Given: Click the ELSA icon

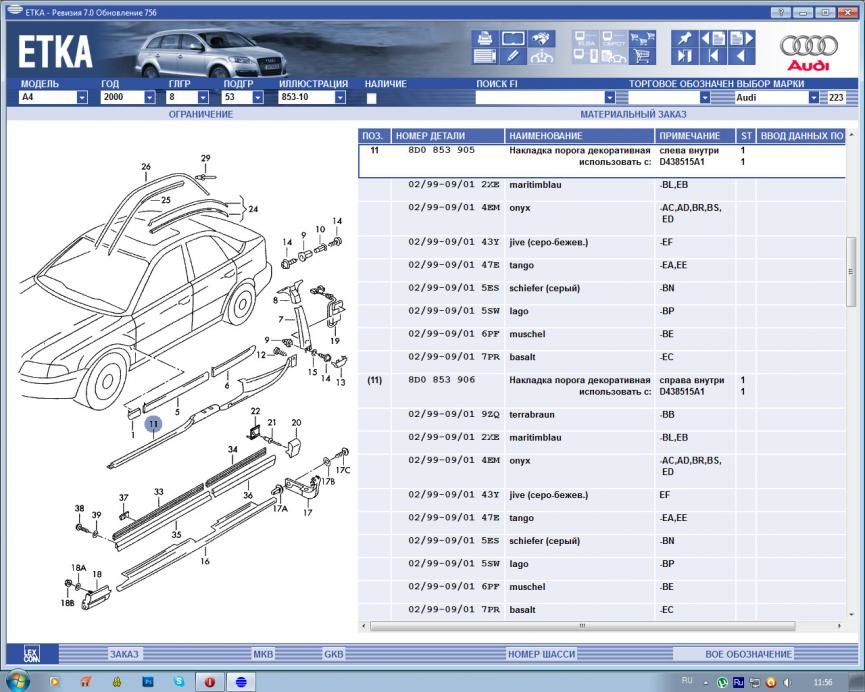Looking at the screenshot, I should 585,38.
